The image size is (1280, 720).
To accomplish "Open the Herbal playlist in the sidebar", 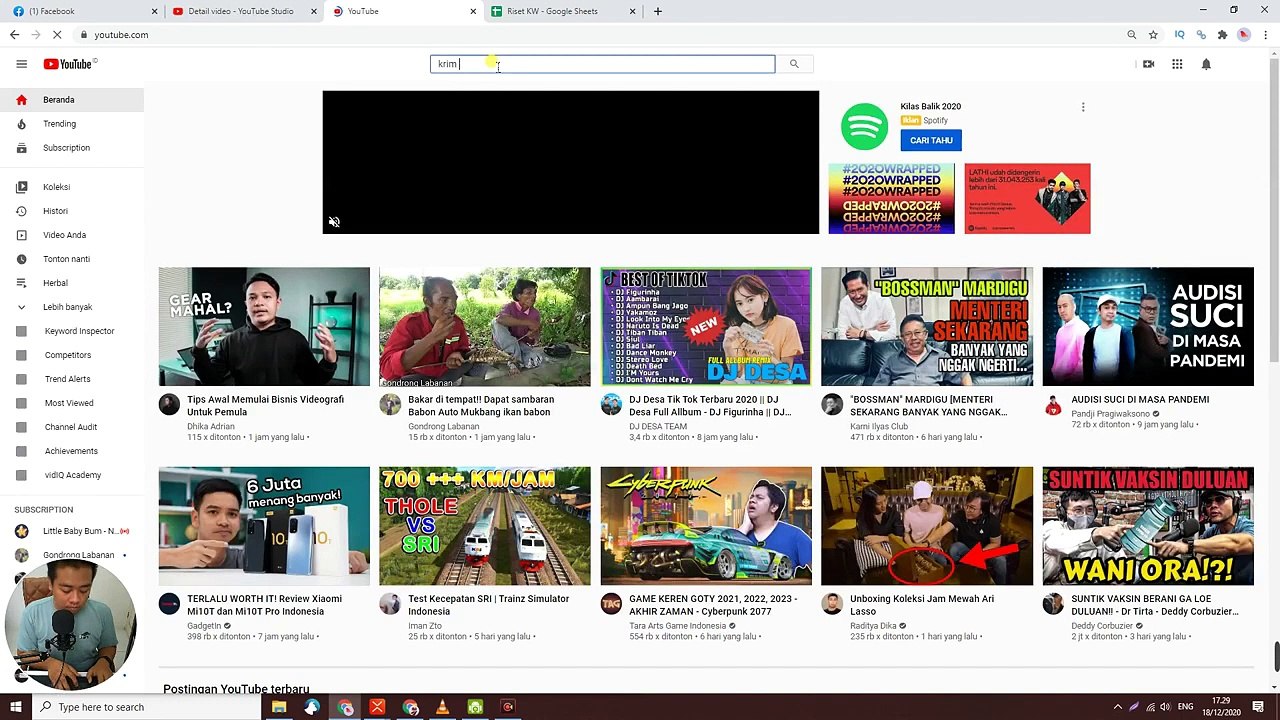I will point(72,283).
